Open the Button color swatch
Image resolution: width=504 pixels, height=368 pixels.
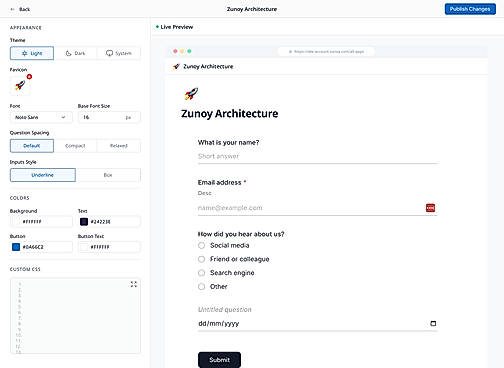[16, 247]
